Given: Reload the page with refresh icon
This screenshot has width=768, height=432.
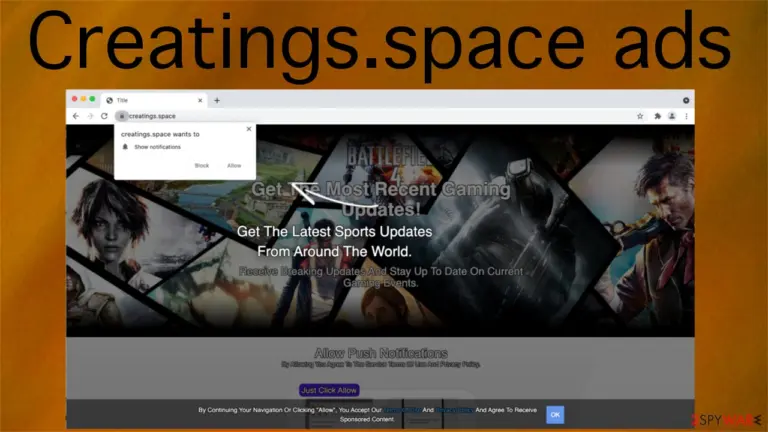Looking at the screenshot, I should tap(104, 116).
